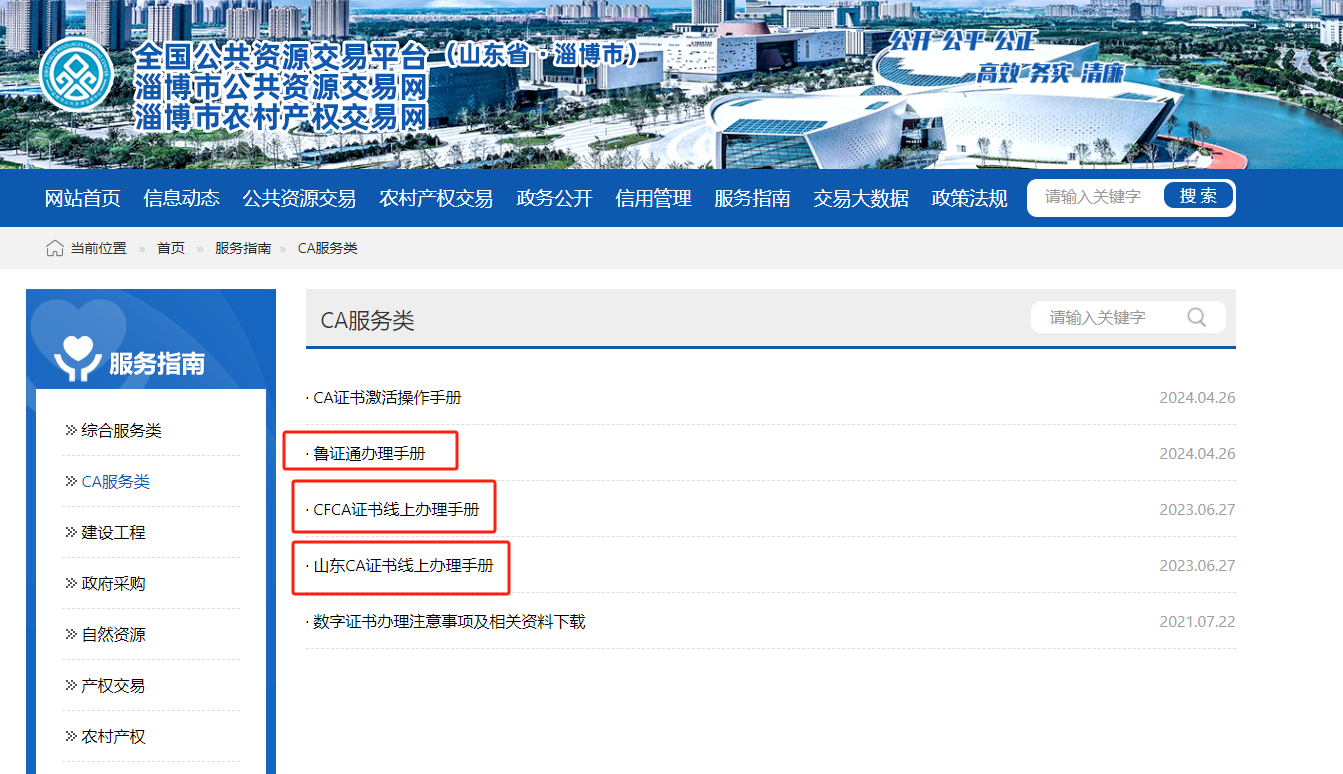Click the 首页 breadcrumb link
This screenshot has width=1343, height=774.
[x=171, y=248]
